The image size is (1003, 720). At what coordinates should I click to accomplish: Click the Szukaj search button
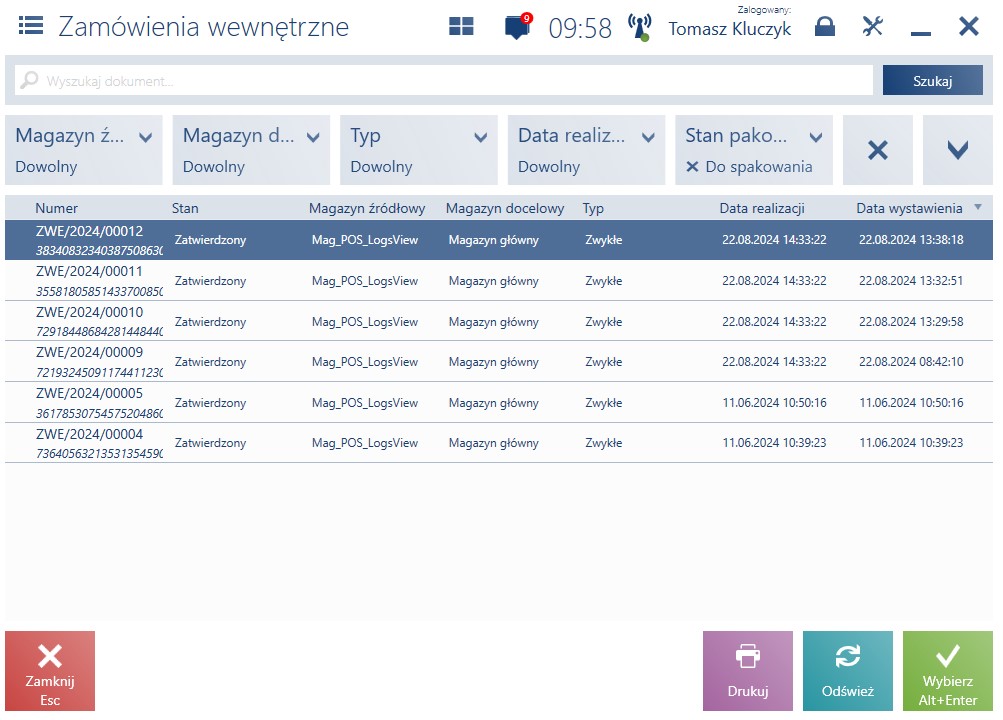[933, 81]
